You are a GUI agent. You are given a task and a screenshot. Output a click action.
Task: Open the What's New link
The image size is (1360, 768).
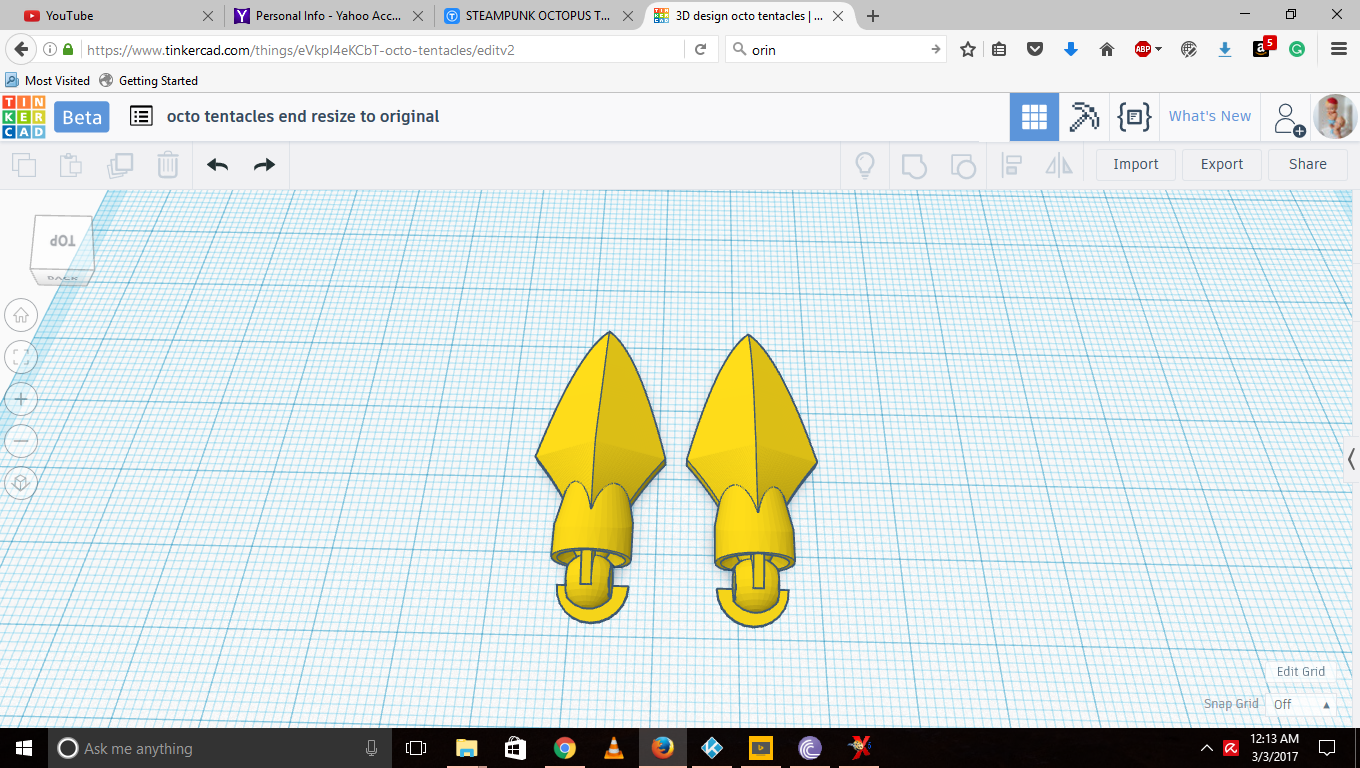[x=1210, y=116]
